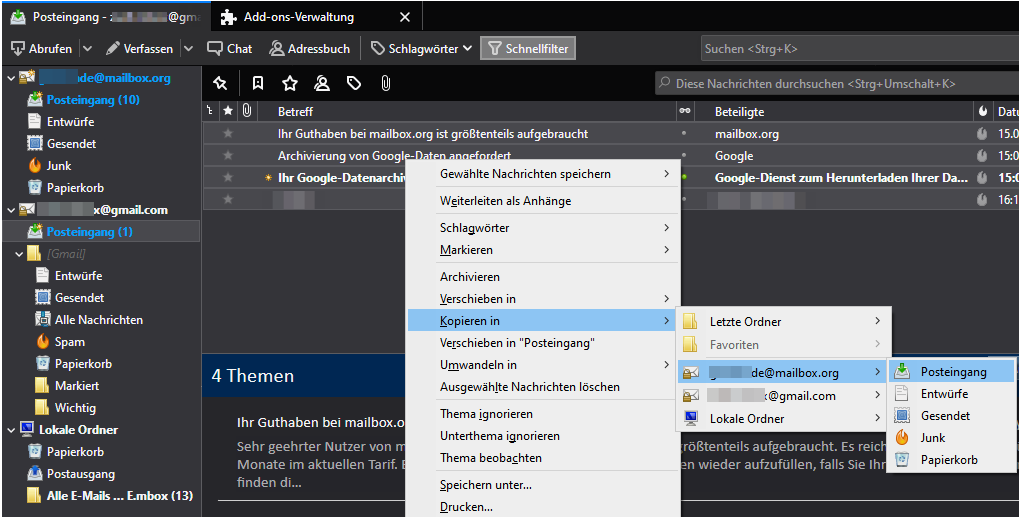This screenshot has width=1019, height=517.
Task: Open the Markieren submenu
Action: point(543,250)
